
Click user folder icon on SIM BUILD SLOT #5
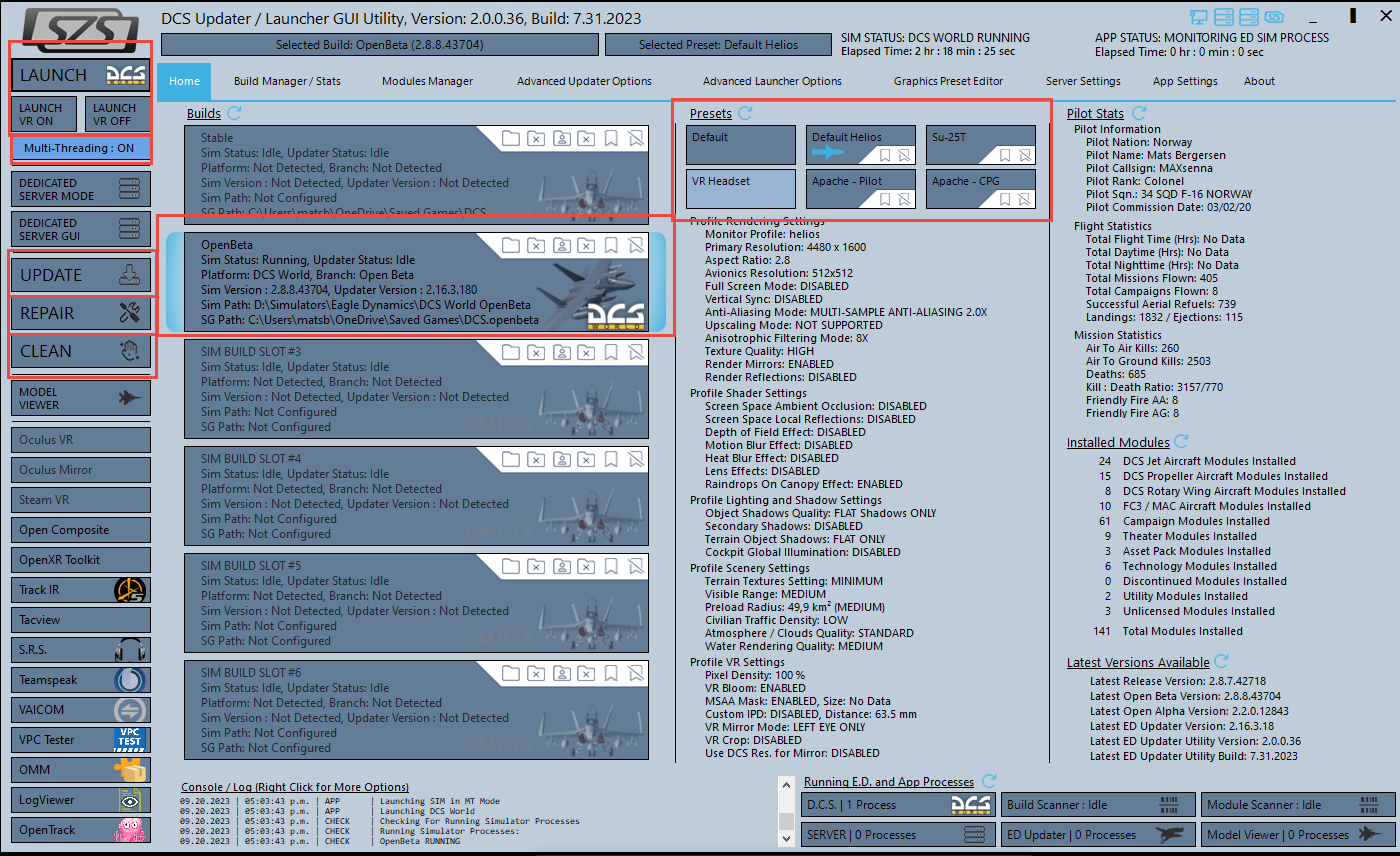pos(562,565)
